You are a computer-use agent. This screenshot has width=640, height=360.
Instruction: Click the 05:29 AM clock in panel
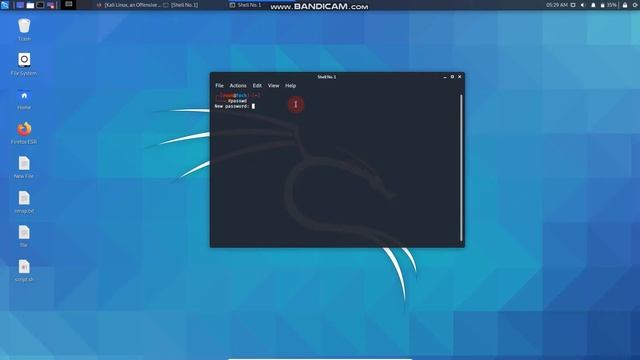coord(557,5)
